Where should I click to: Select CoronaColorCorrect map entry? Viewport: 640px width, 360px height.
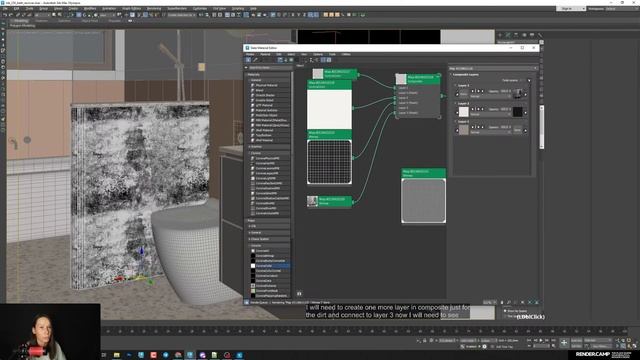pos(270,271)
